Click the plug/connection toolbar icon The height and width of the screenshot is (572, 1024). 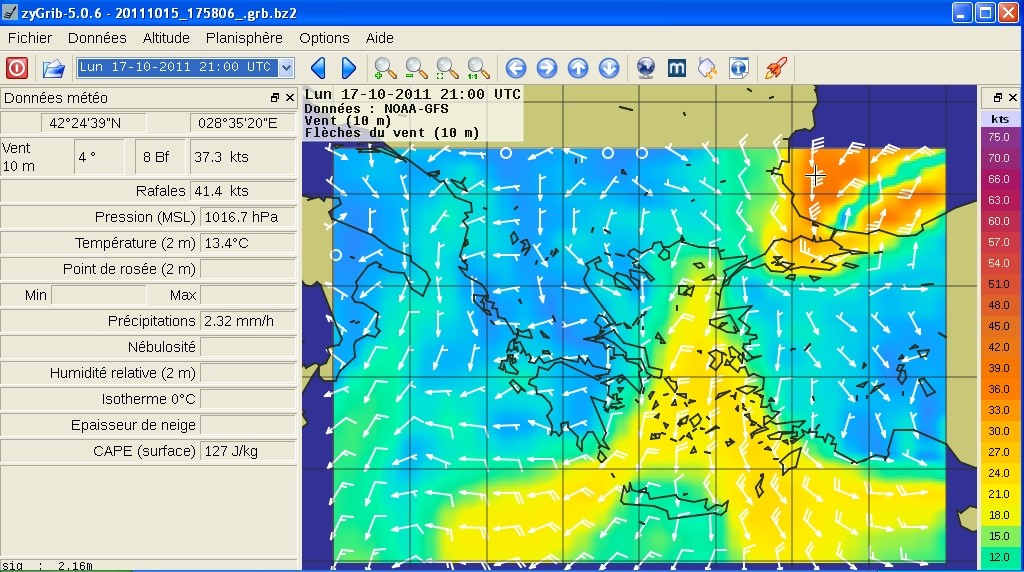click(707, 68)
